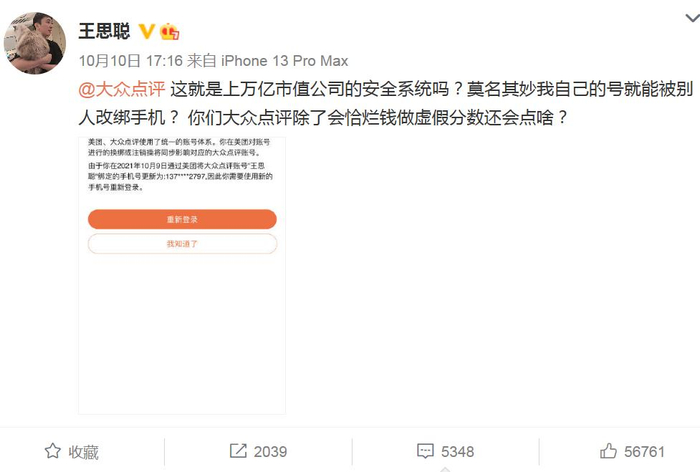Click the iPhone 13 Pro Max source link
This screenshot has width=700, height=472.
284,61
